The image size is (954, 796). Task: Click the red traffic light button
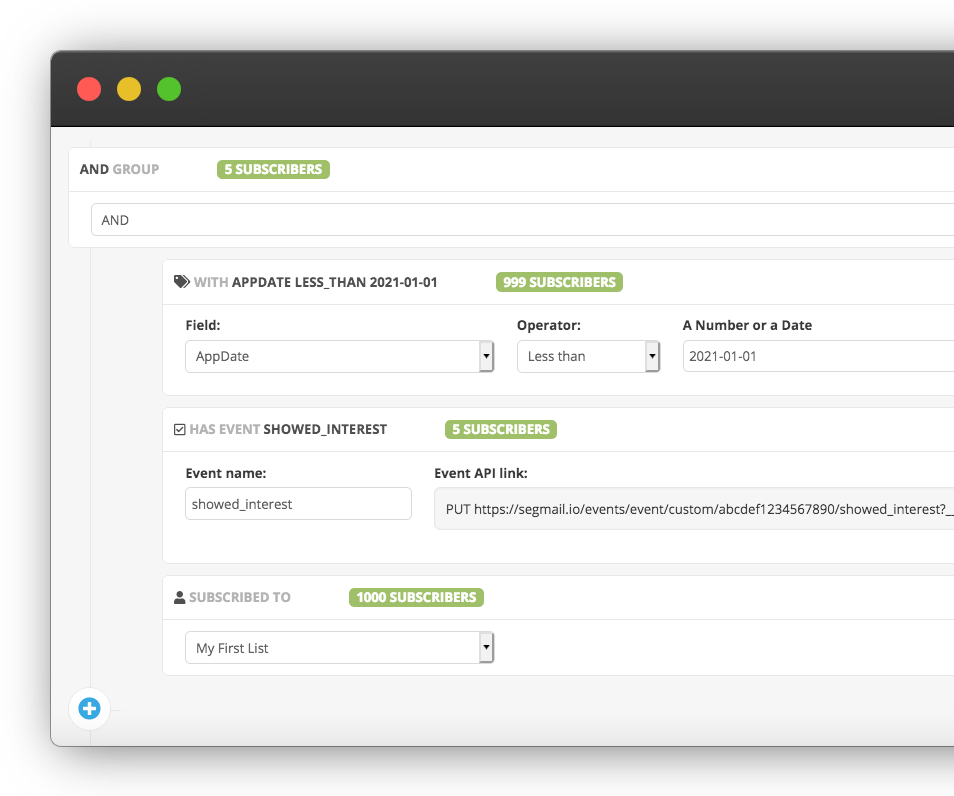click(x=88, y=89)
